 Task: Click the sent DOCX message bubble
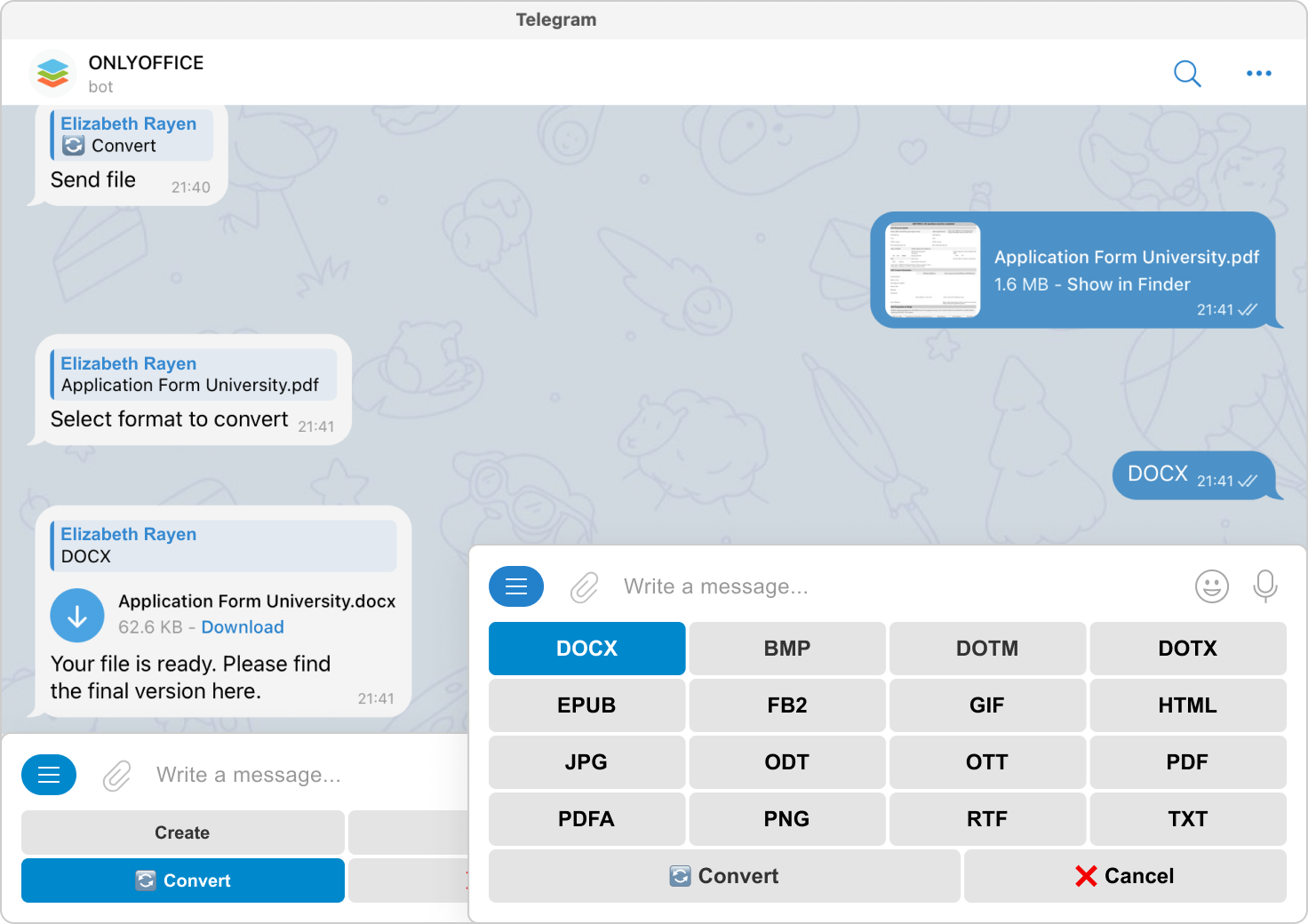pyautogui.click(x=1193, y=475)
